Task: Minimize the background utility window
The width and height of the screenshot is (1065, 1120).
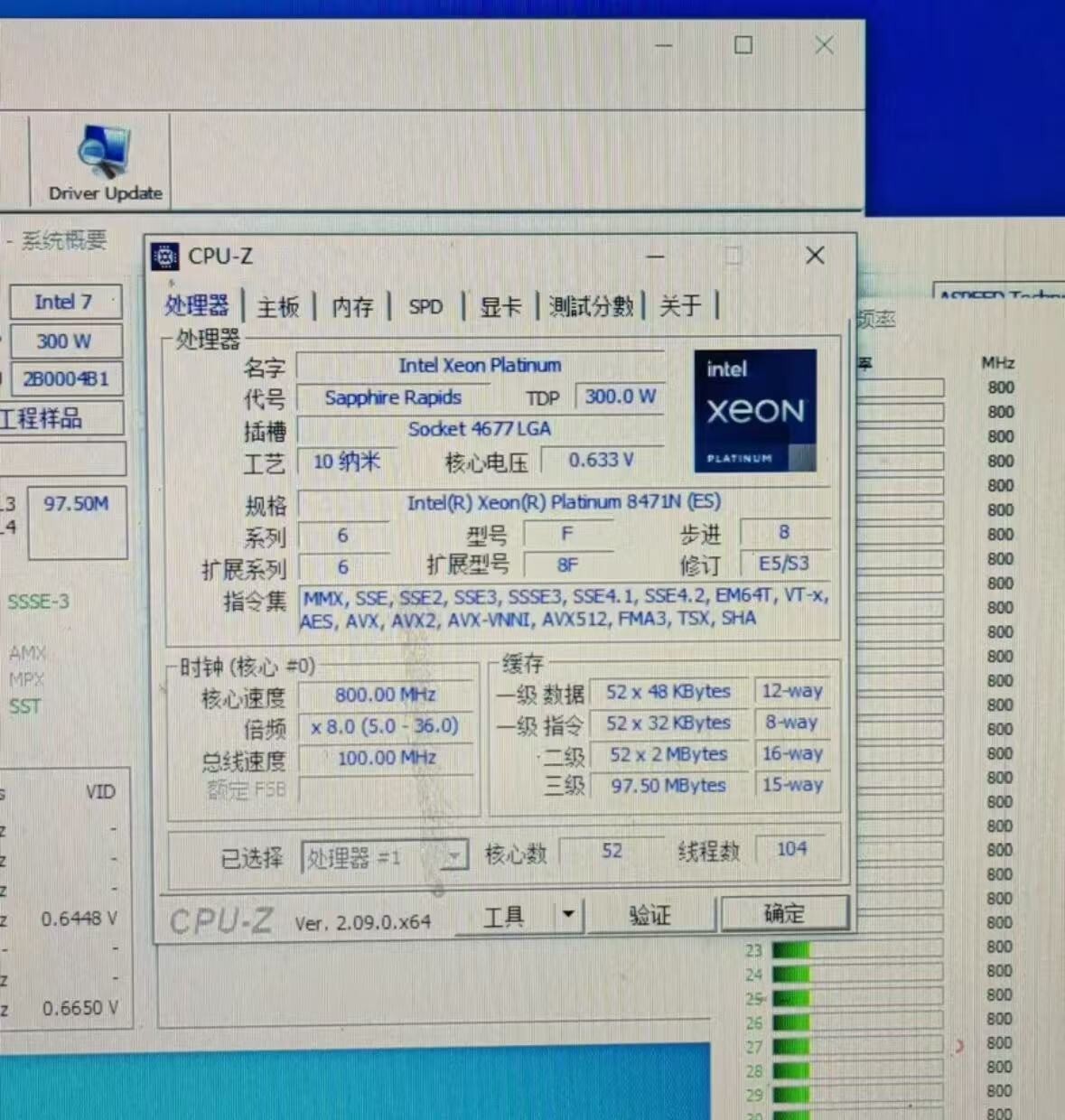Action: 664,45
